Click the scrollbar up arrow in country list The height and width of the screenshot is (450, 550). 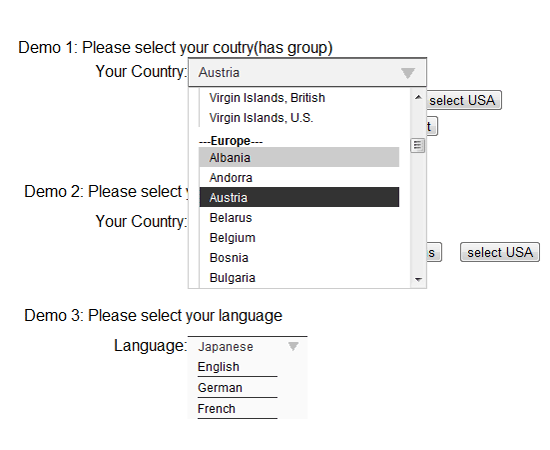(x=418, y=98)
